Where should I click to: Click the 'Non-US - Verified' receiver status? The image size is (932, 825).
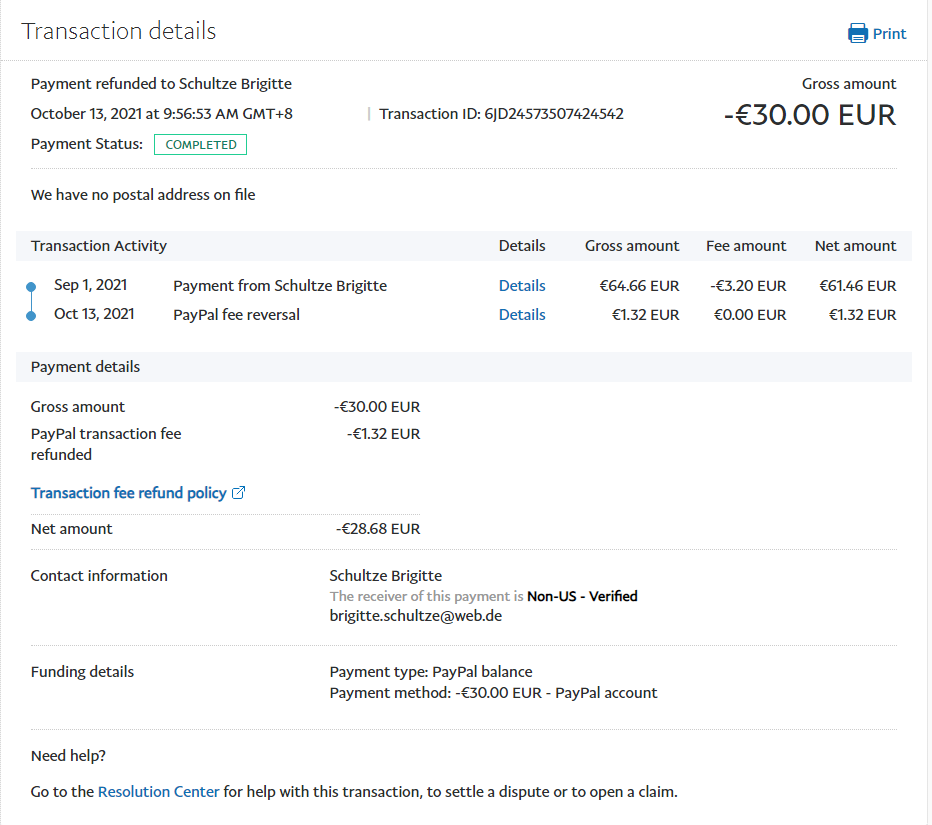point(582,596)
